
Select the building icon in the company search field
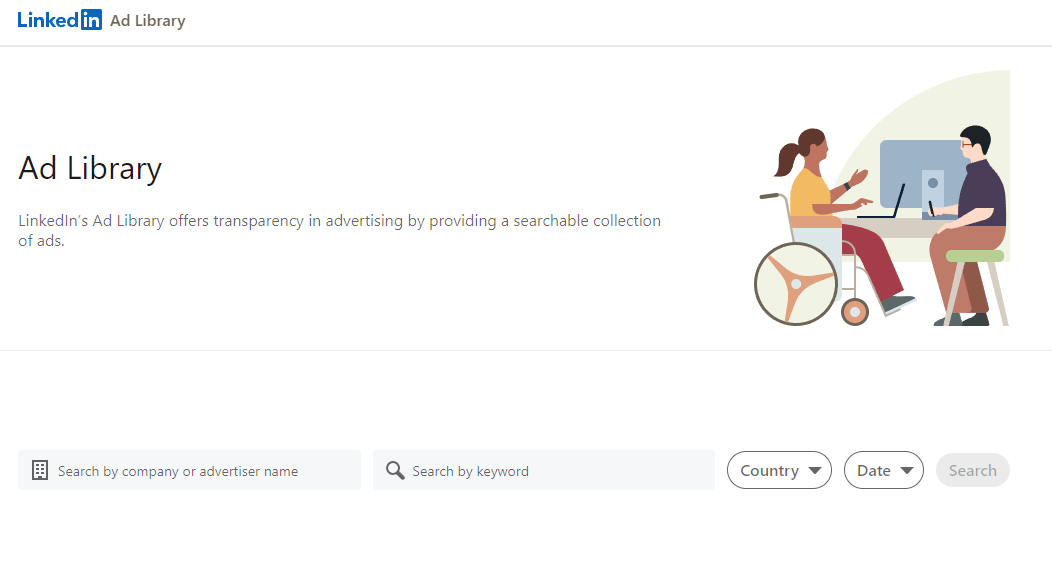pos(39,470)
